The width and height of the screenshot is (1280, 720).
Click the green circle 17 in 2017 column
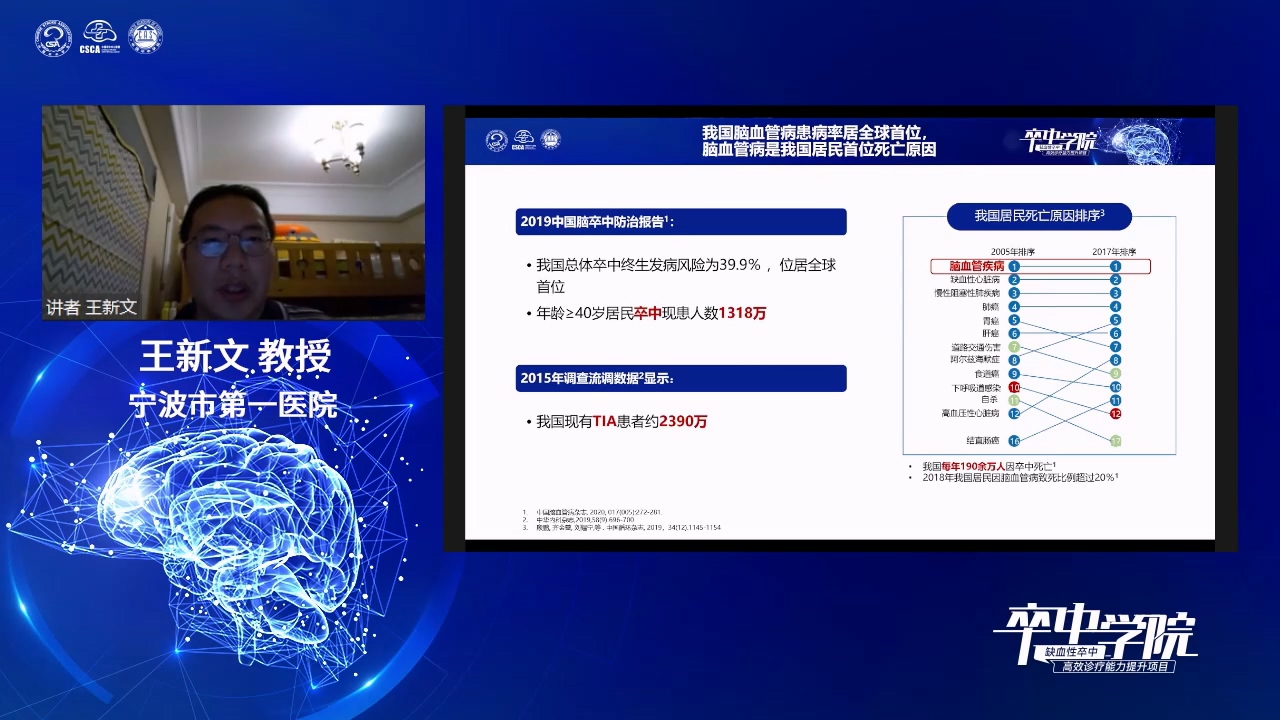click(1116, 440)
